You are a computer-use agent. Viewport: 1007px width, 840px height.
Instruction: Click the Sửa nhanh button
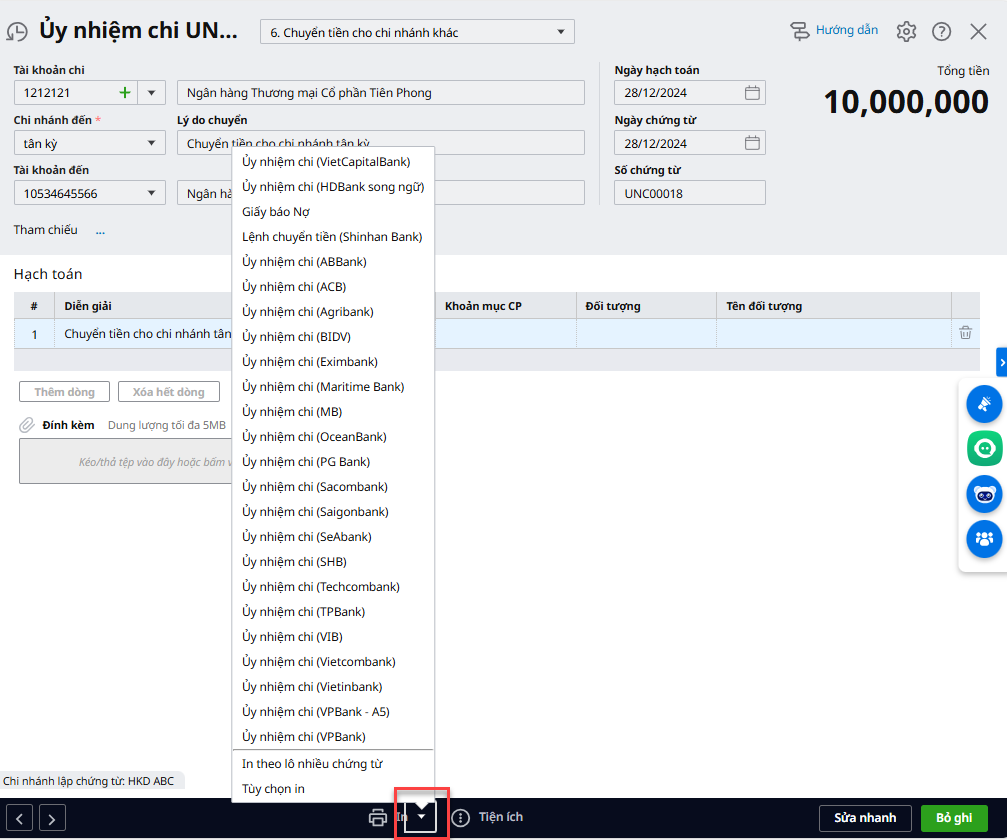pyautogui.click(x=865, y=817)
